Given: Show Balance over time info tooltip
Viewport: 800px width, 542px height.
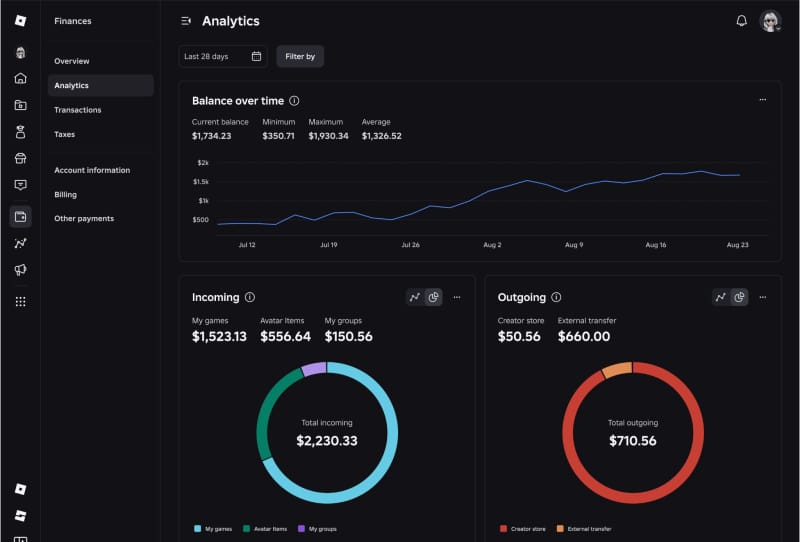Looking at the screenshot, I should 294,101.
